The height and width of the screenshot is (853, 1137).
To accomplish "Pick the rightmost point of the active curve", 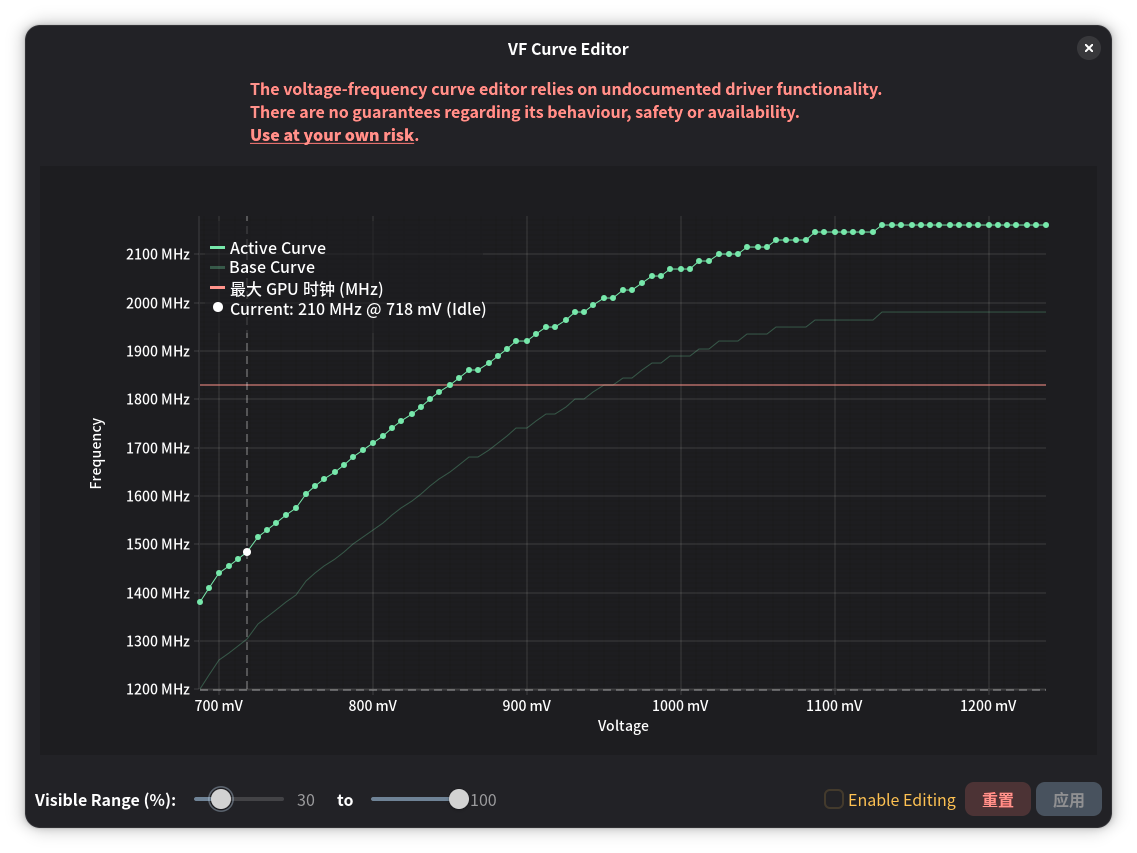I will (x=1046, y=225).
